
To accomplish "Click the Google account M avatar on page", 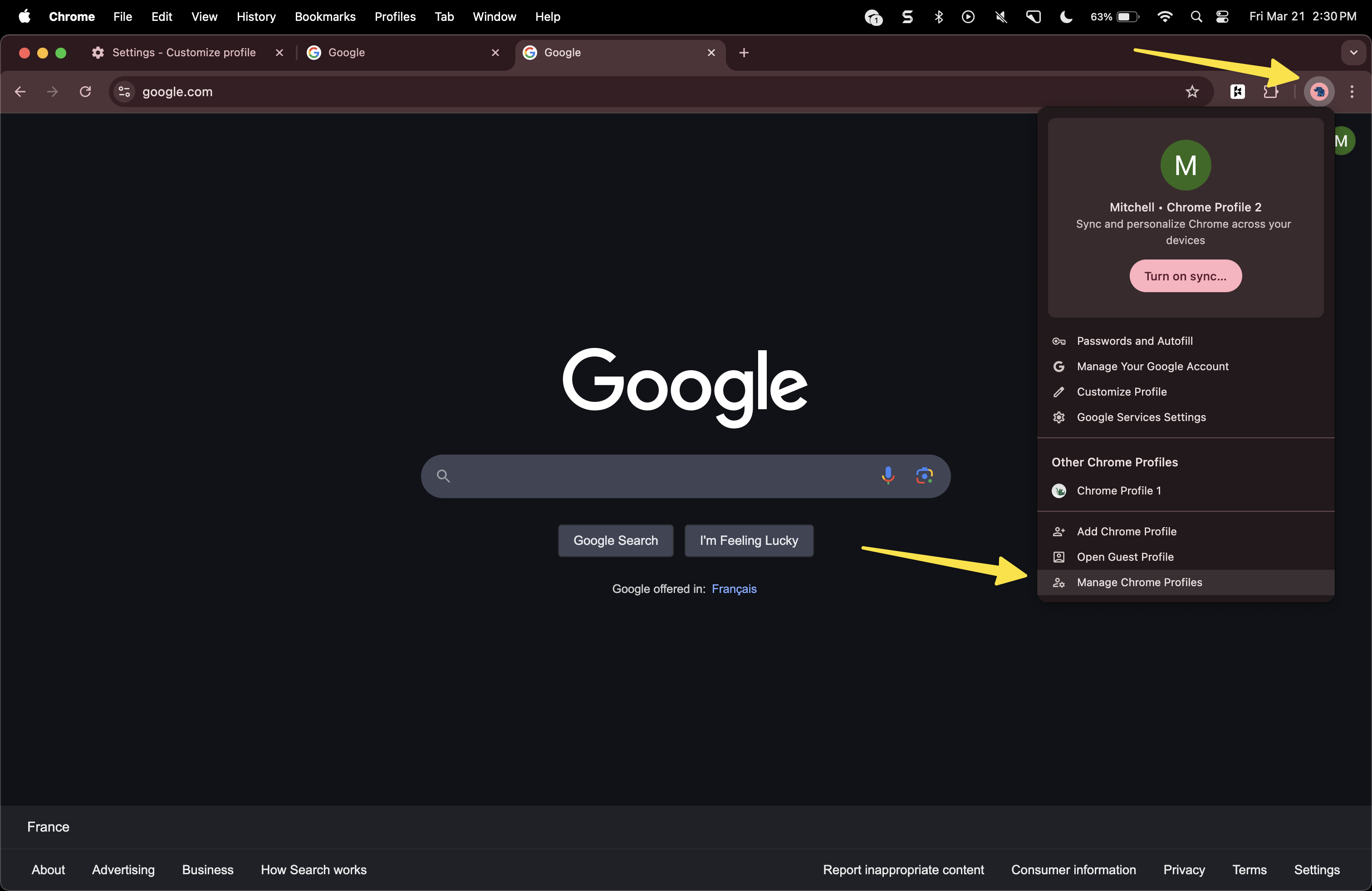I will click(x=1344, y=141).
